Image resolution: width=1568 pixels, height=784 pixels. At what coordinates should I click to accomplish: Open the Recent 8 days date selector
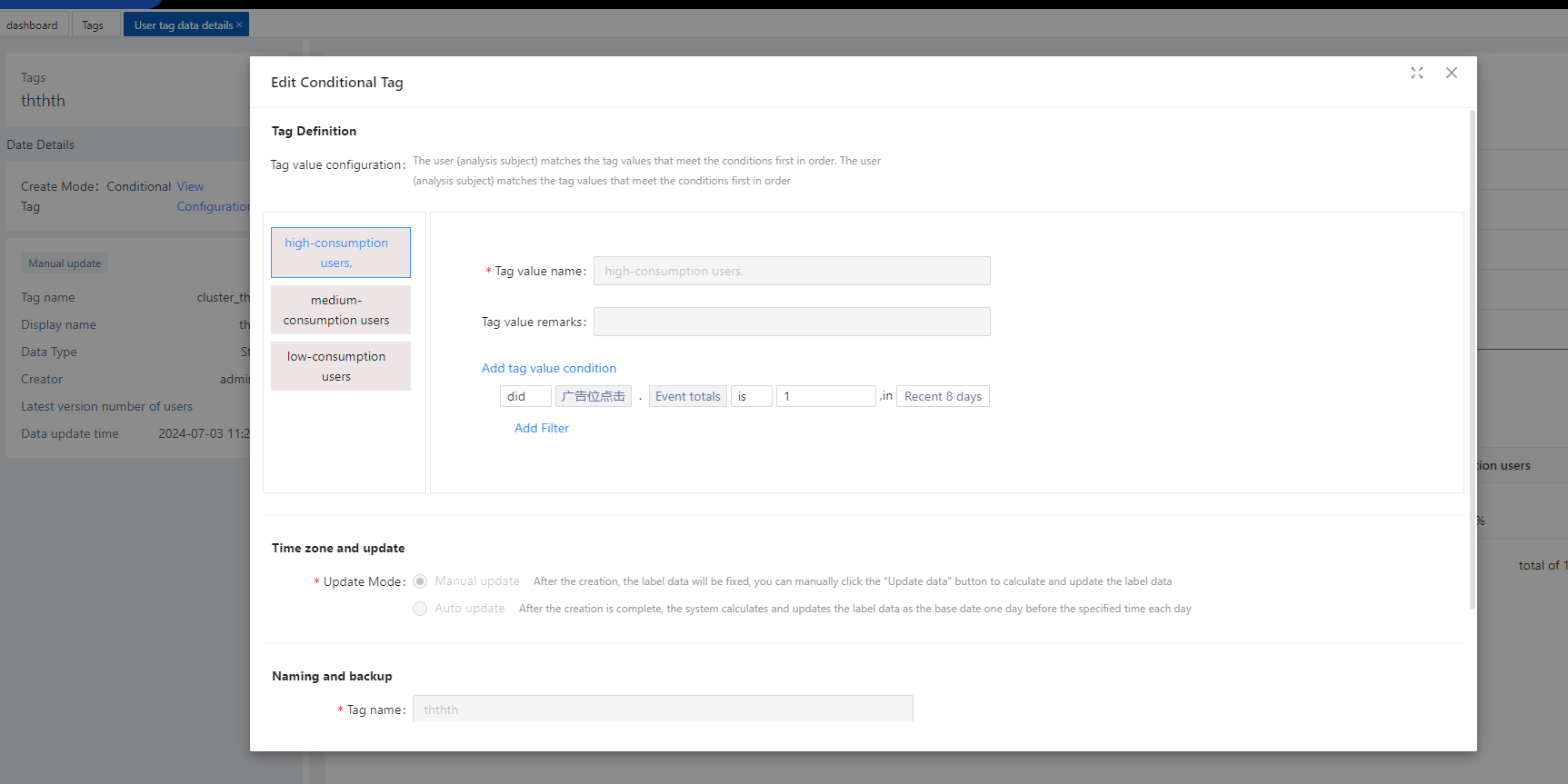tap(942, 396)
